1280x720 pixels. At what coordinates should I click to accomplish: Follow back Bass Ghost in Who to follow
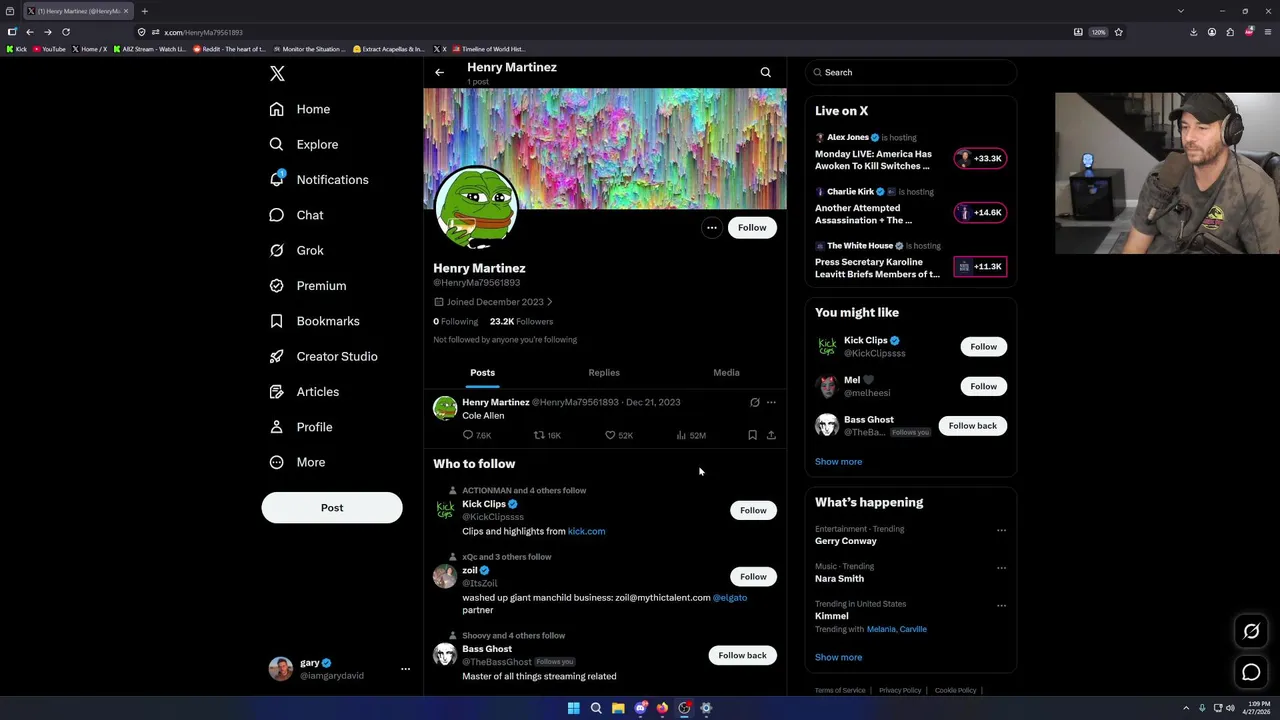click(742, 656)
